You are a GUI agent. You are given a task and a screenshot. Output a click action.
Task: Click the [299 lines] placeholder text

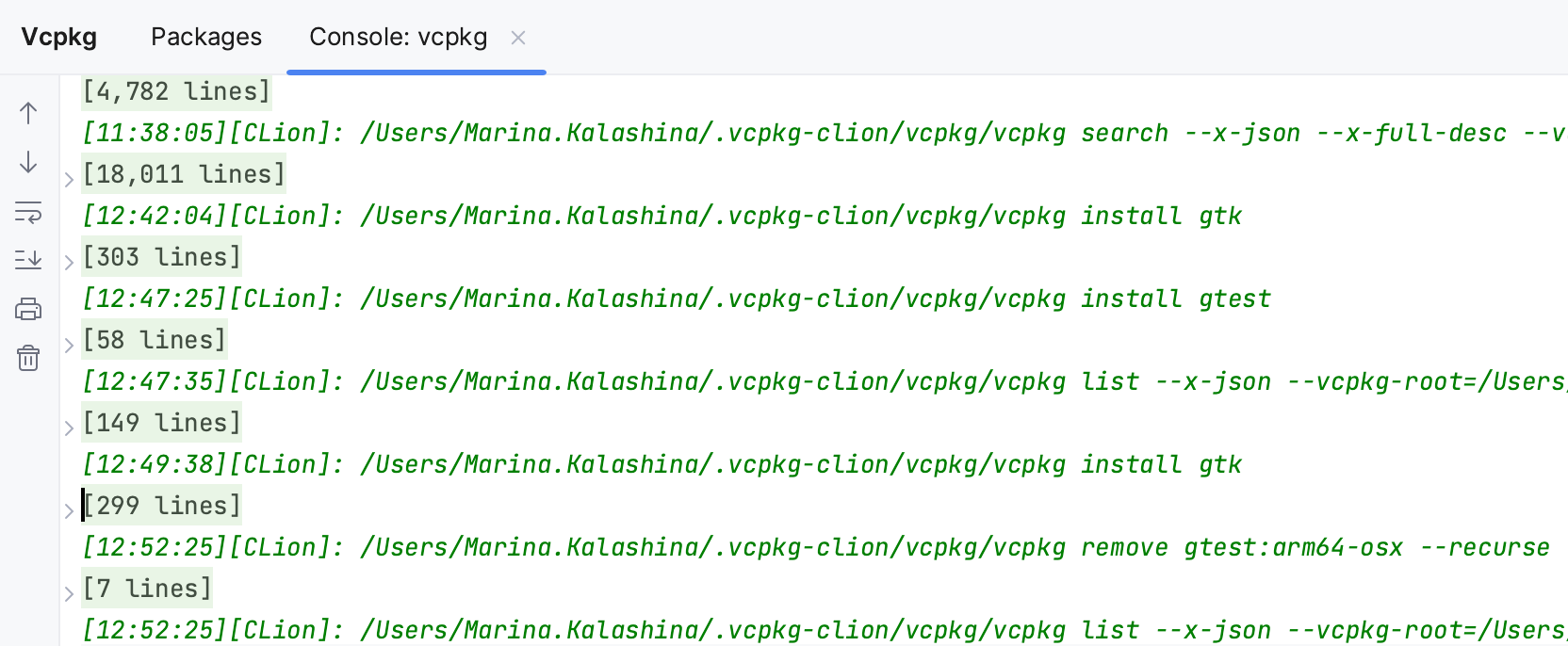[162, 506]
